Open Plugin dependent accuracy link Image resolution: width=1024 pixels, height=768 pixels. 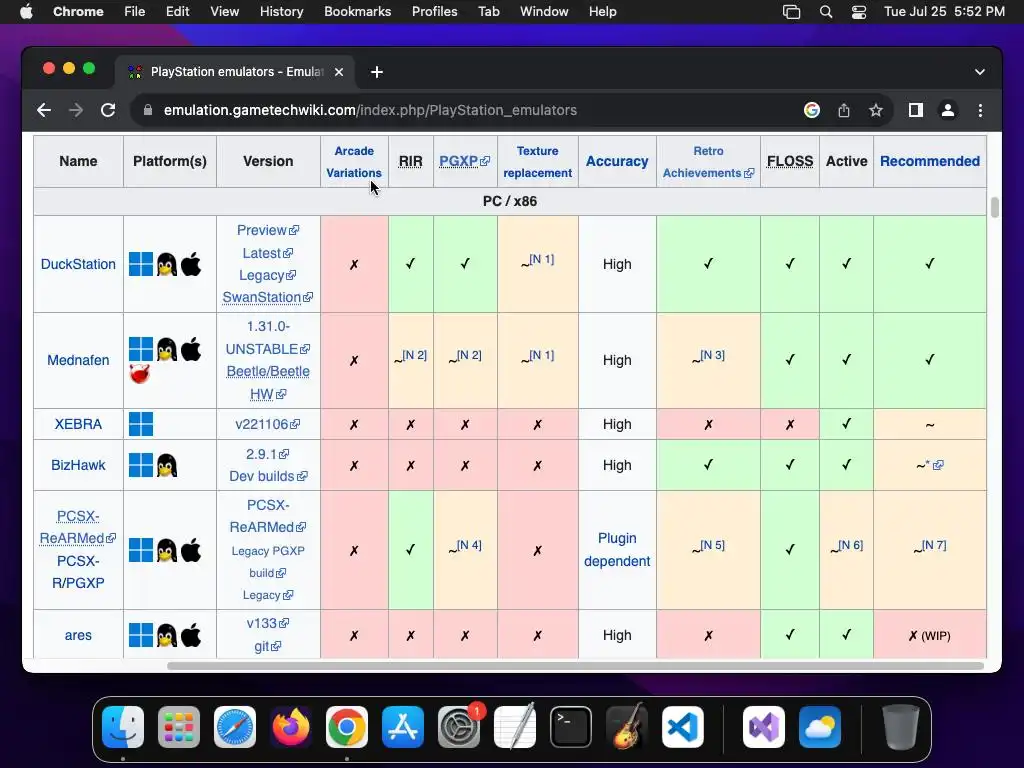coord(617,550)
